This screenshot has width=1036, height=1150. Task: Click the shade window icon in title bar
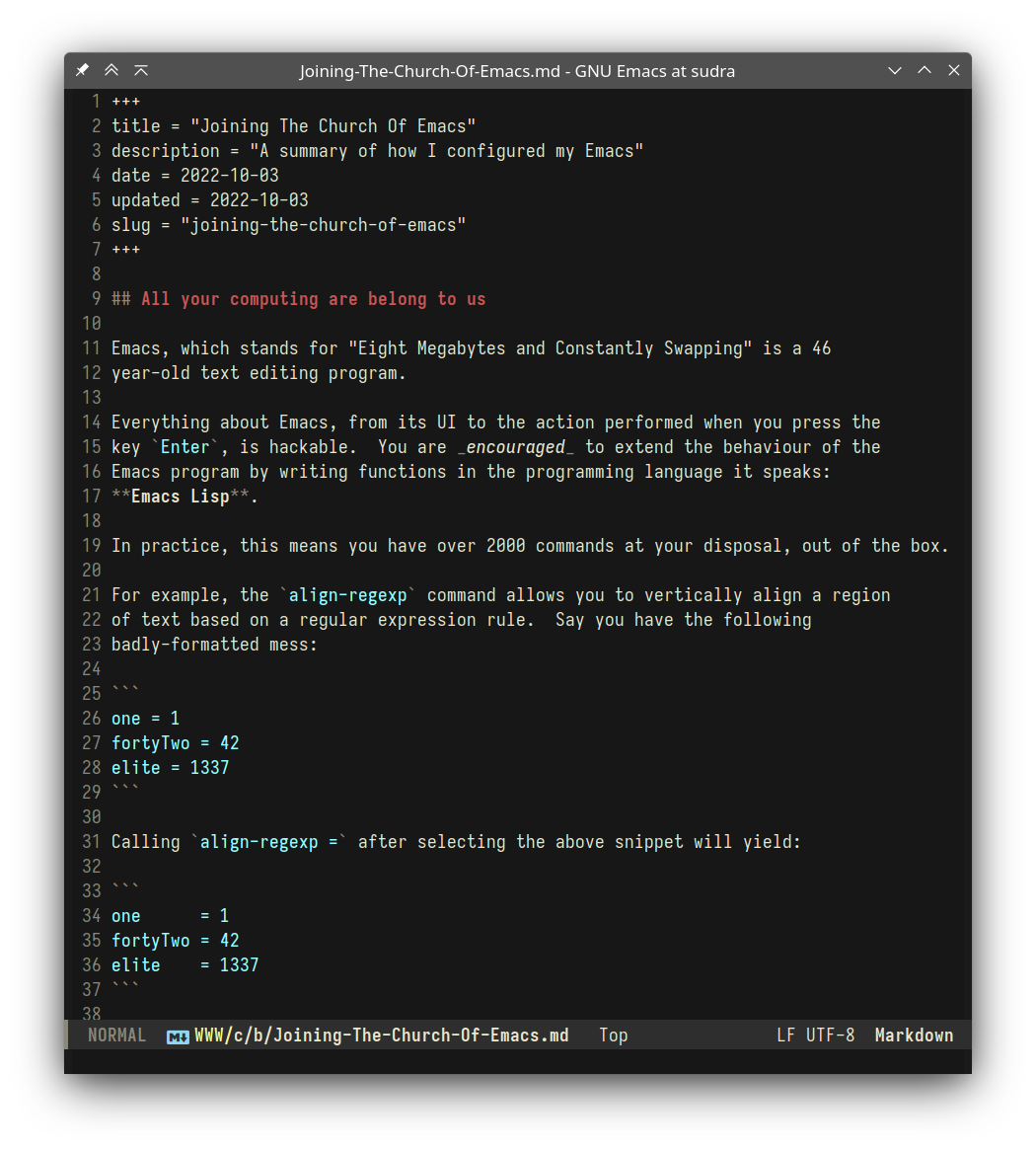coord(141,70)
